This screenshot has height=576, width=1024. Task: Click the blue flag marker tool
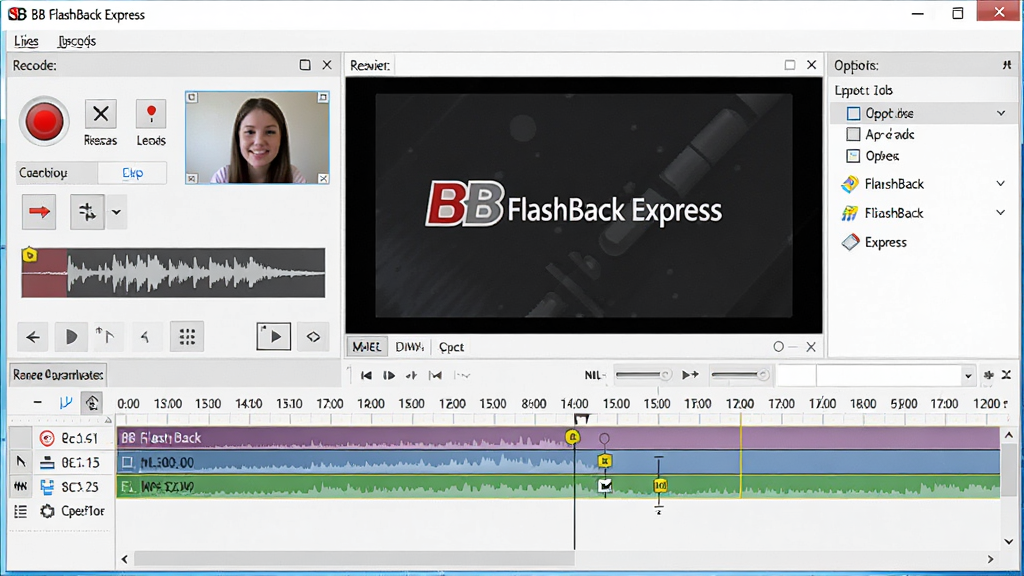(x=65, y=403)
